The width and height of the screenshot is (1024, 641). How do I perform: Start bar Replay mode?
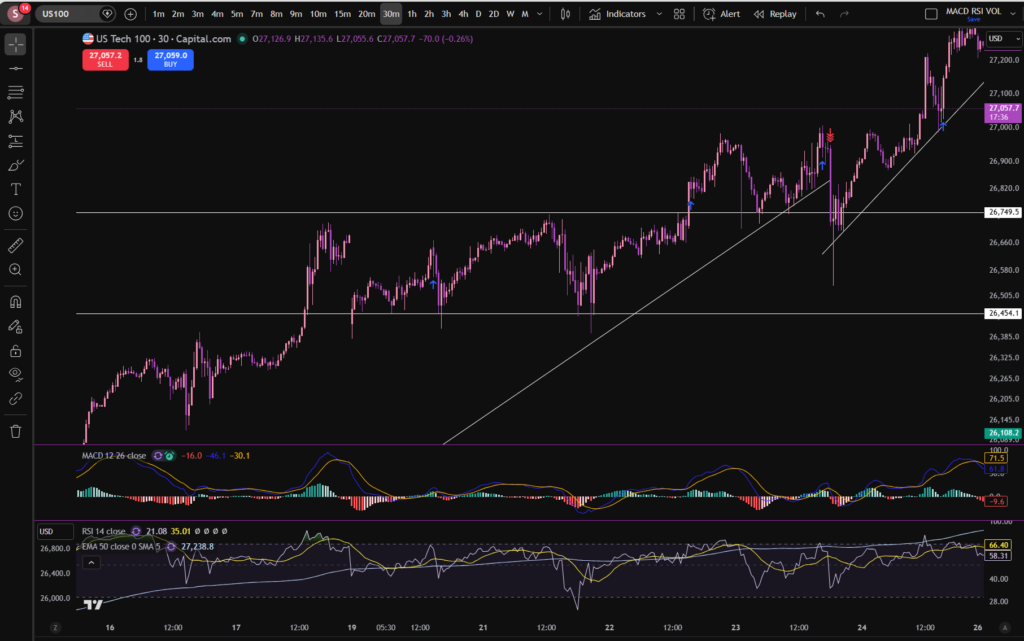click(x=775, y=14)
